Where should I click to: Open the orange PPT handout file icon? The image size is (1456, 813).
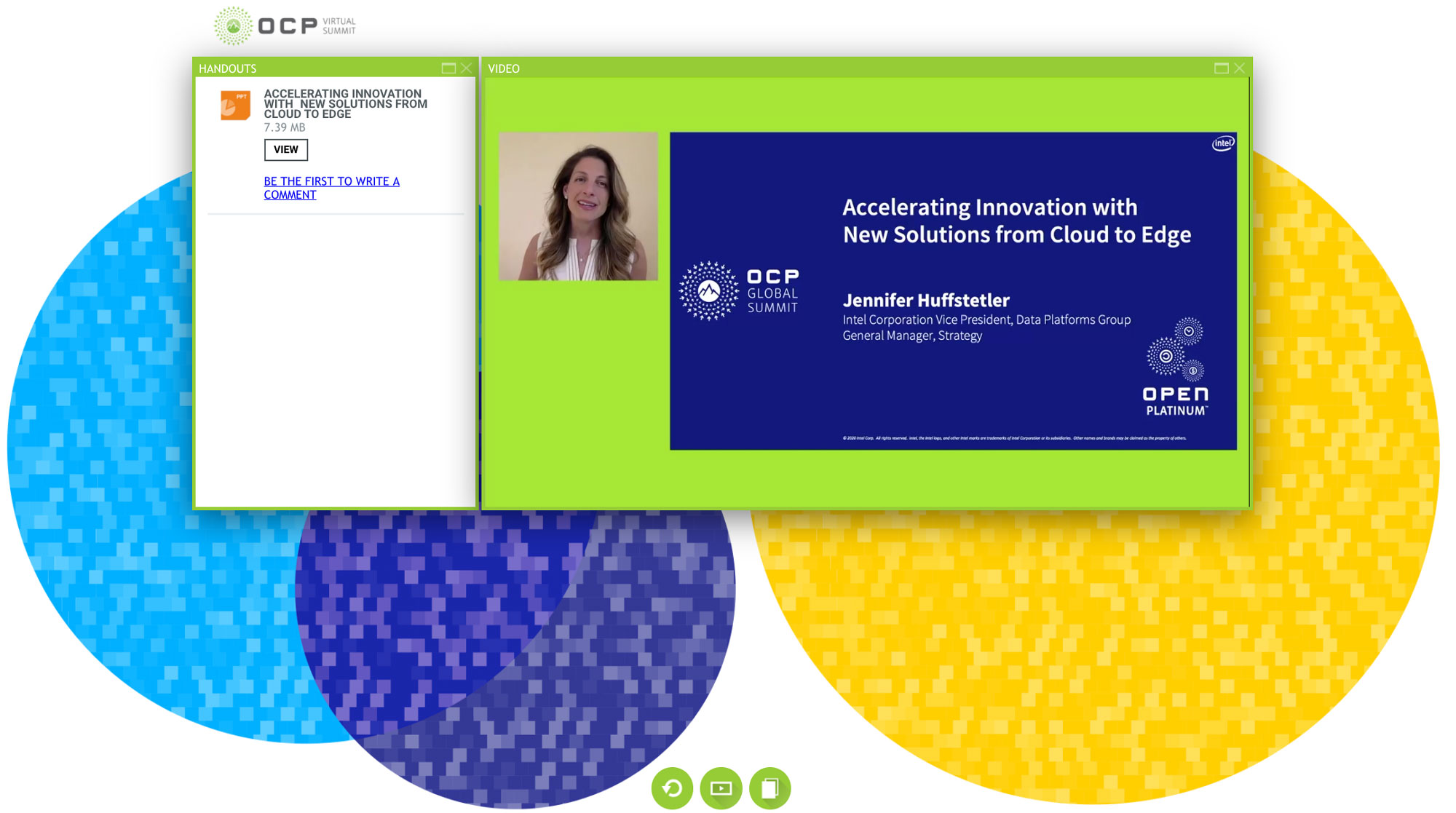pos(235,106)
